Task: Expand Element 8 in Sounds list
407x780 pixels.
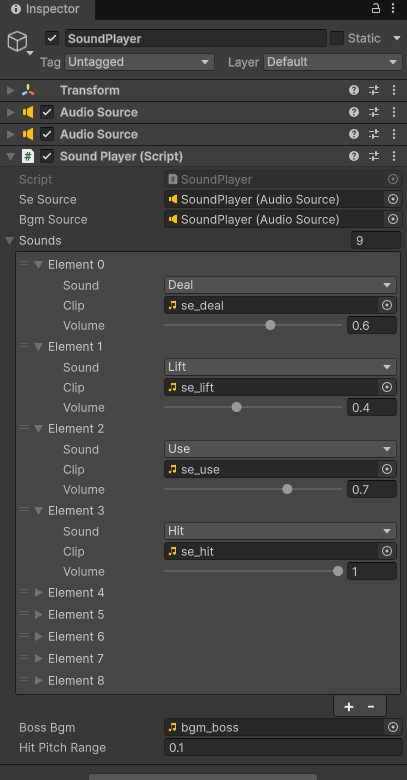Action: coord(38,681)
